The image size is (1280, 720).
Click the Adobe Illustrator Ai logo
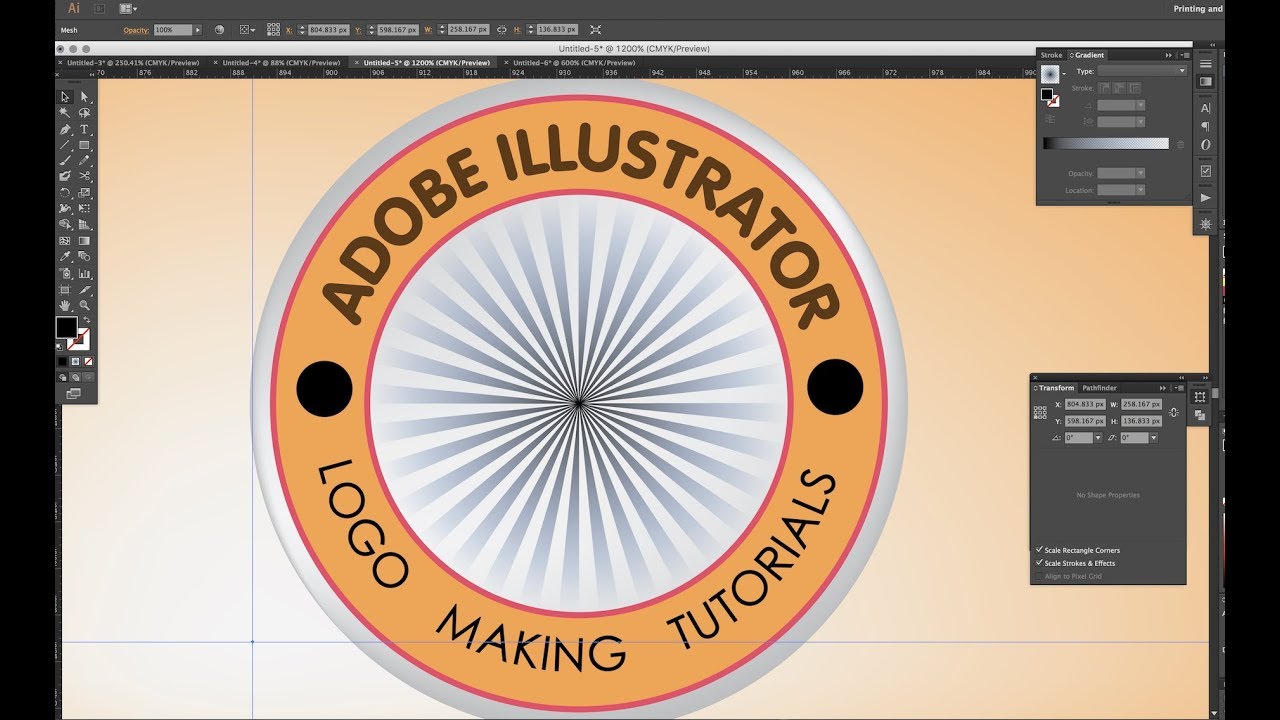click(73, 8)
